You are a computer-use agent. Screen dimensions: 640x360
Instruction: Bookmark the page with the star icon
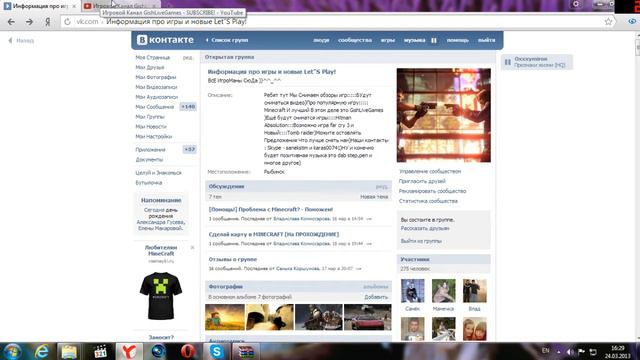tap(608, 22)
